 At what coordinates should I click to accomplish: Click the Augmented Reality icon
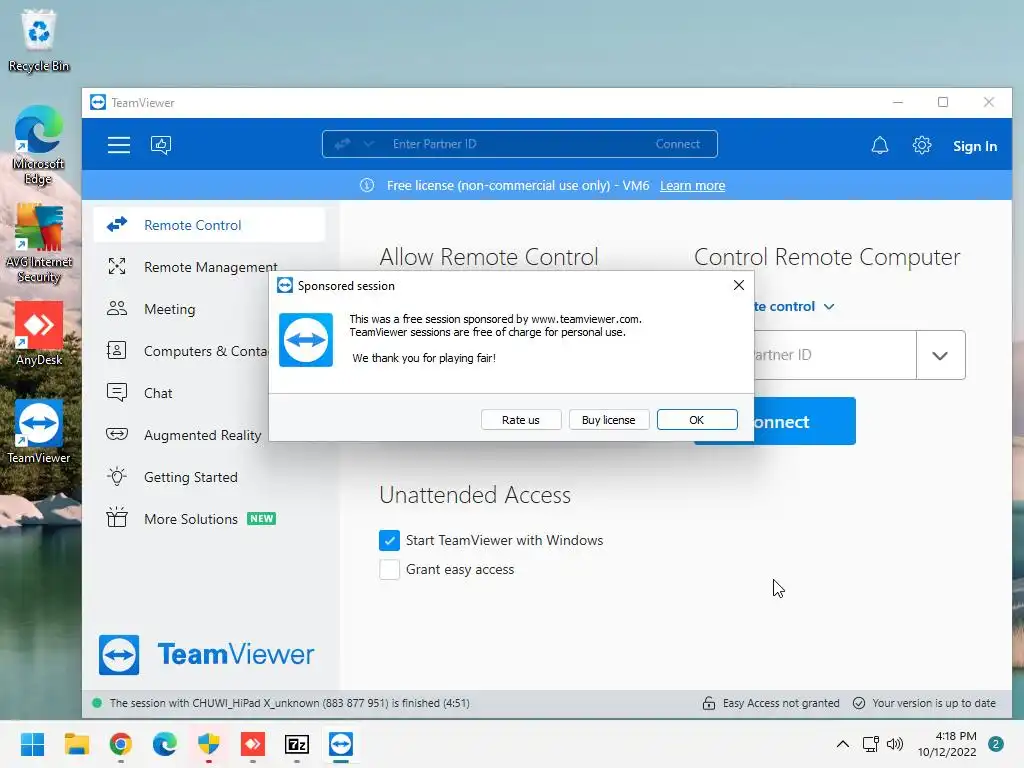tap(117, 434)
